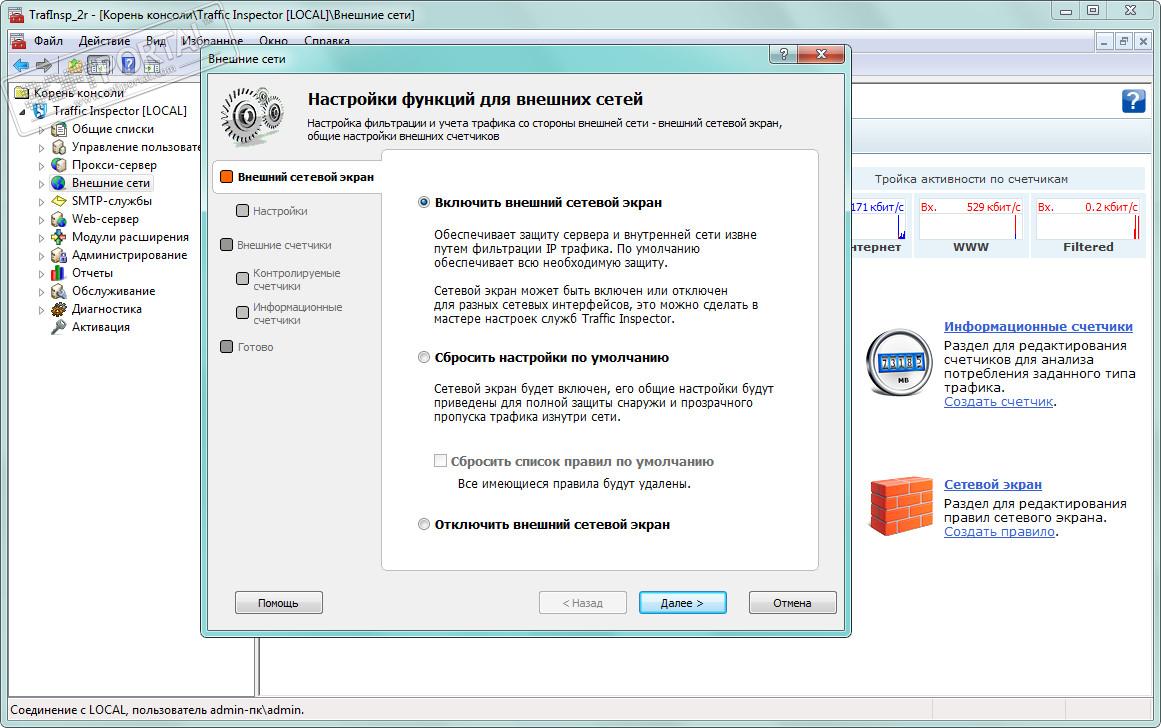Image resolution: width=1161 pixels, height=728 pixels.
Task: Open the Окно menu
Action: pos(273,41)
